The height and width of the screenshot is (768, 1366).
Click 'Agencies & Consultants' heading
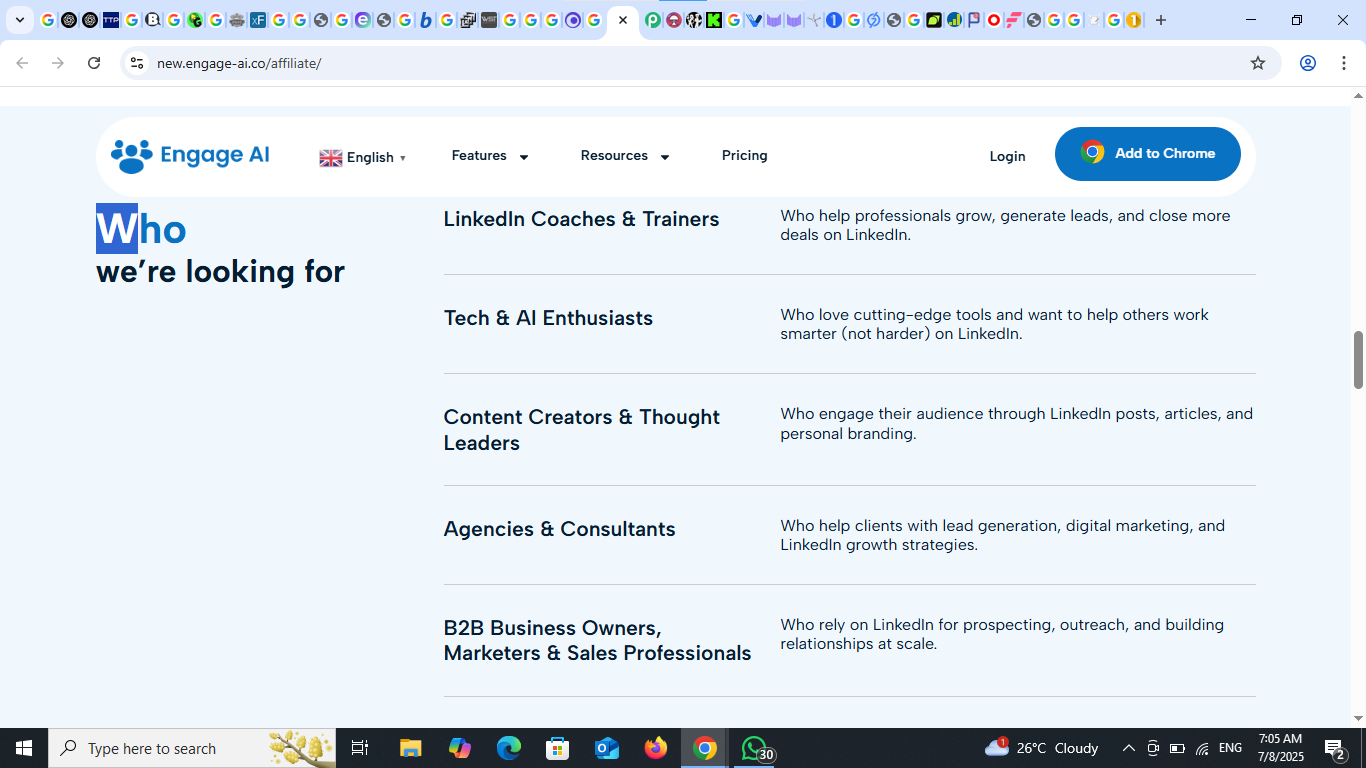pos(560,529)
